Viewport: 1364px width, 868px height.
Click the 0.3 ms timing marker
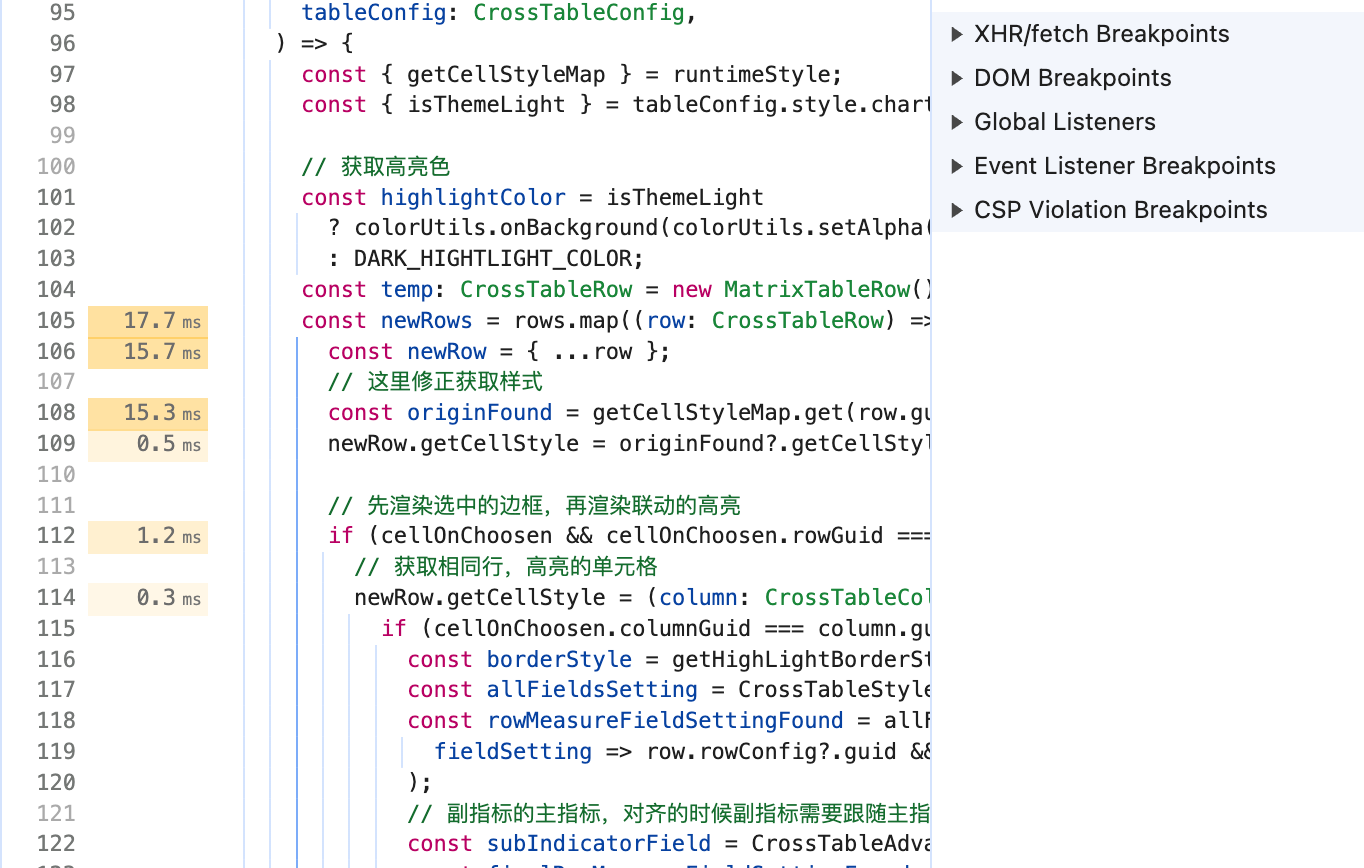148,598
